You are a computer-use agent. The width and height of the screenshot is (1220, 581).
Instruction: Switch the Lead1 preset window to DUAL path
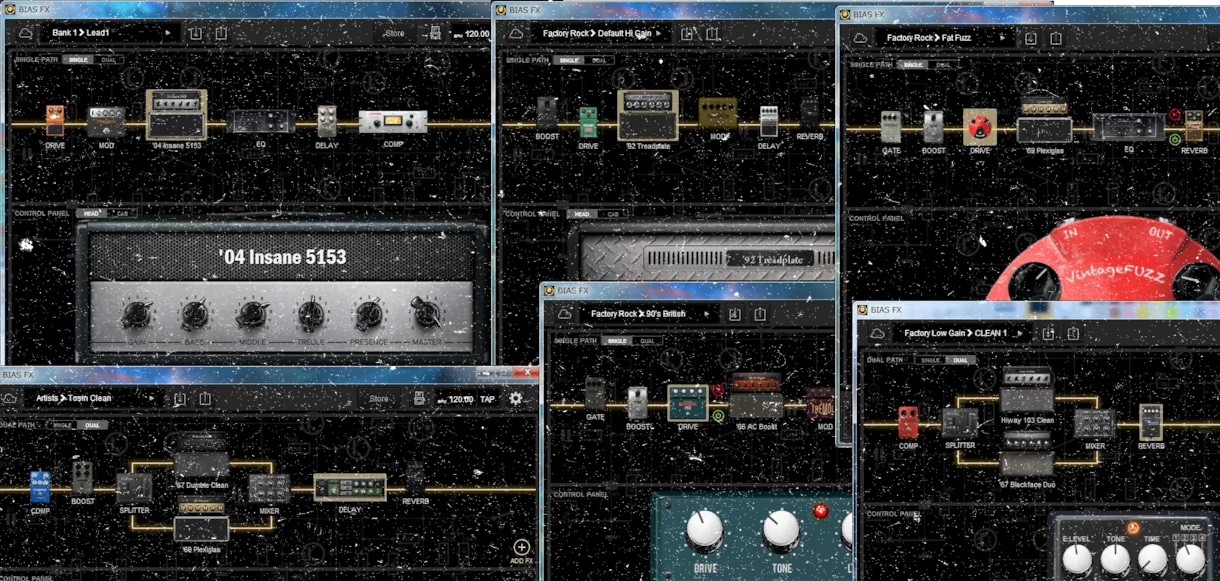pos(107,60)
